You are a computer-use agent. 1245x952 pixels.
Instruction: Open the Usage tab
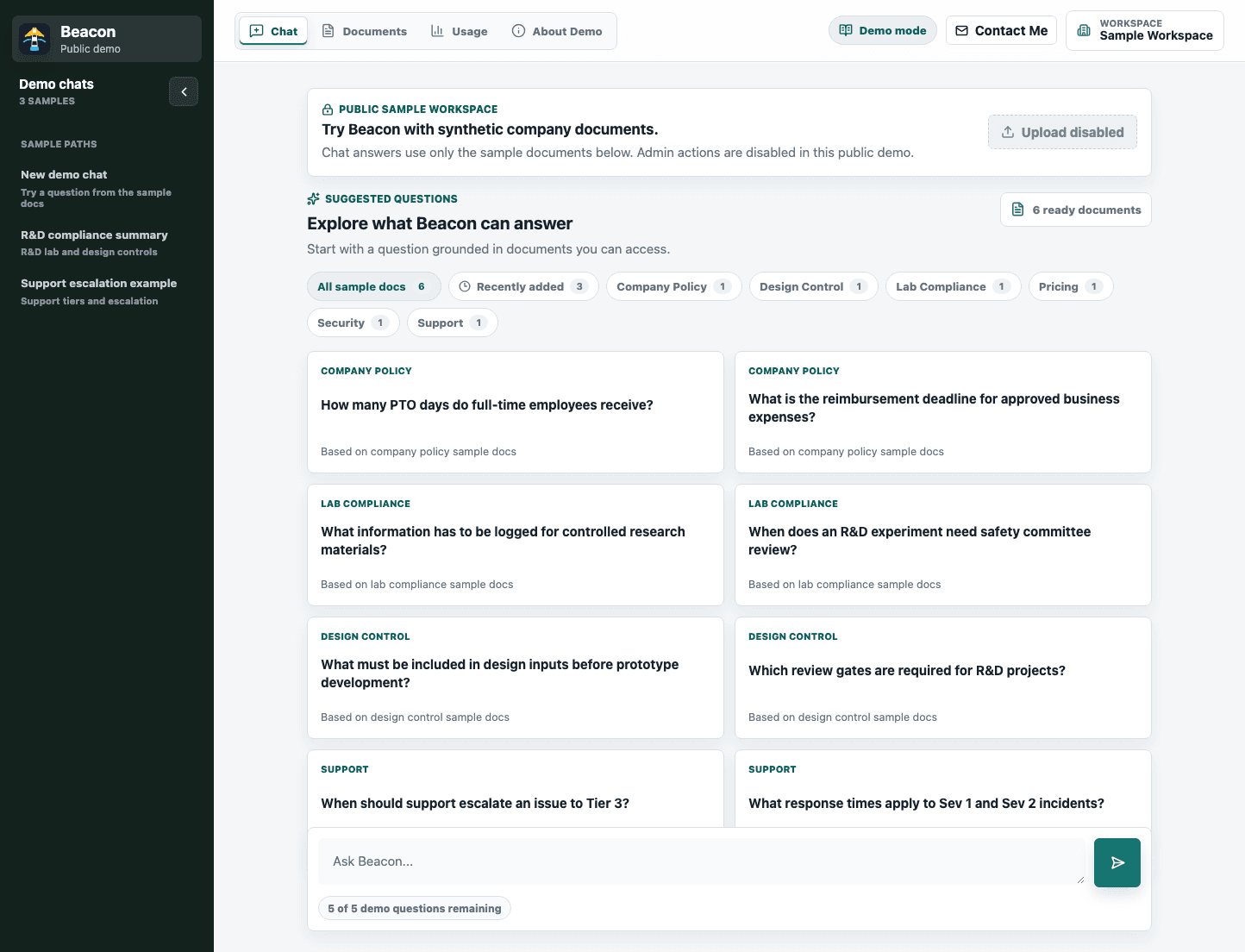[x=460, y=31]
